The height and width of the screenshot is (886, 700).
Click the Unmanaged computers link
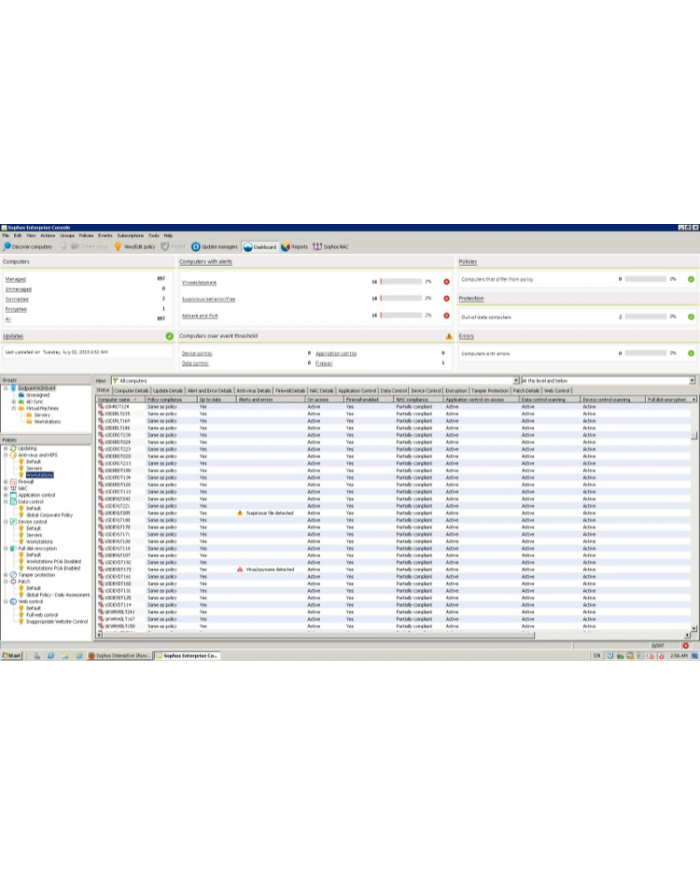point(18,289)
